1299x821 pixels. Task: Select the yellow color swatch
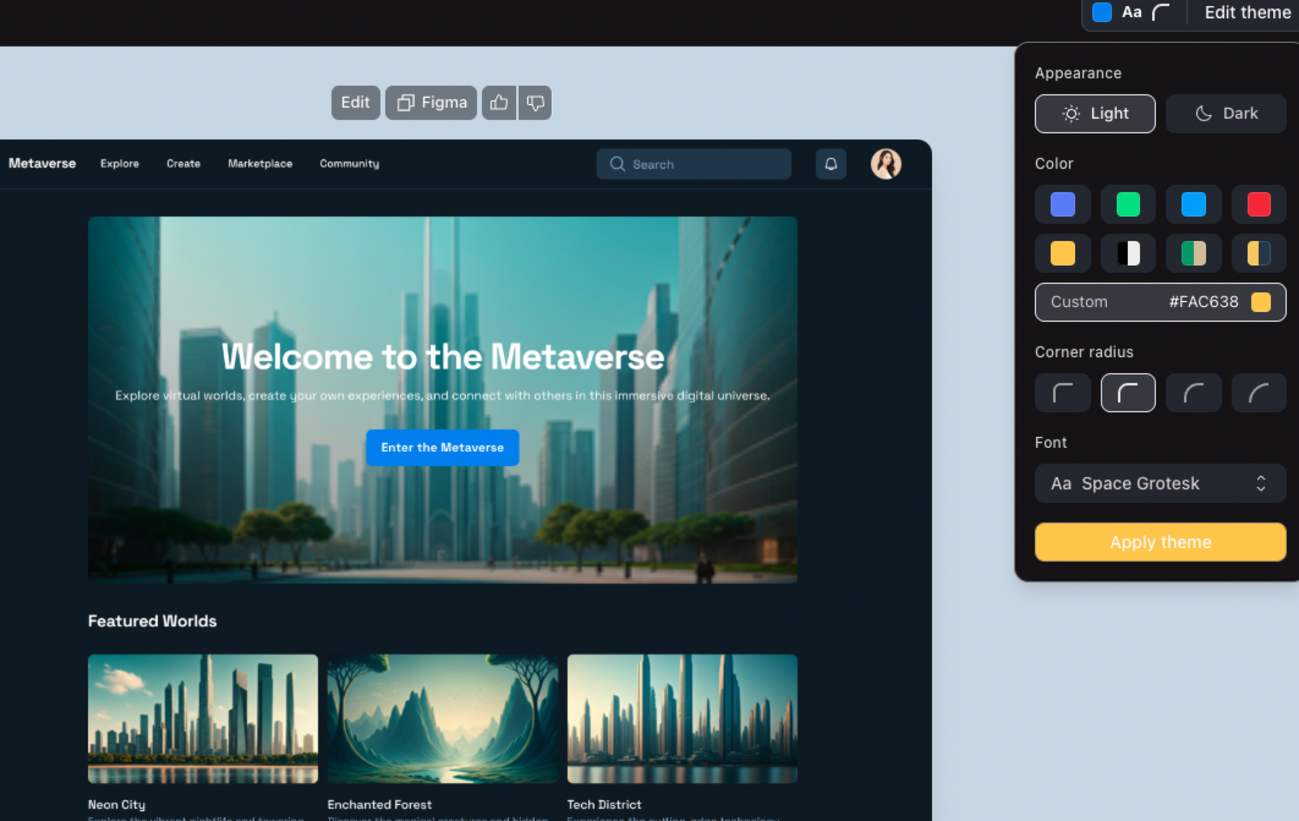tap(1063, 254)
